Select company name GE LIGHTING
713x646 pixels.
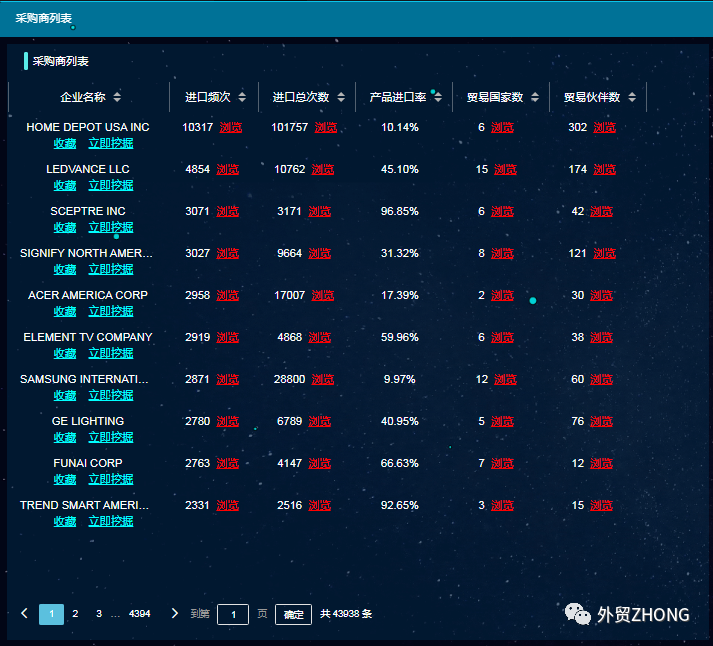coord(88,421)
